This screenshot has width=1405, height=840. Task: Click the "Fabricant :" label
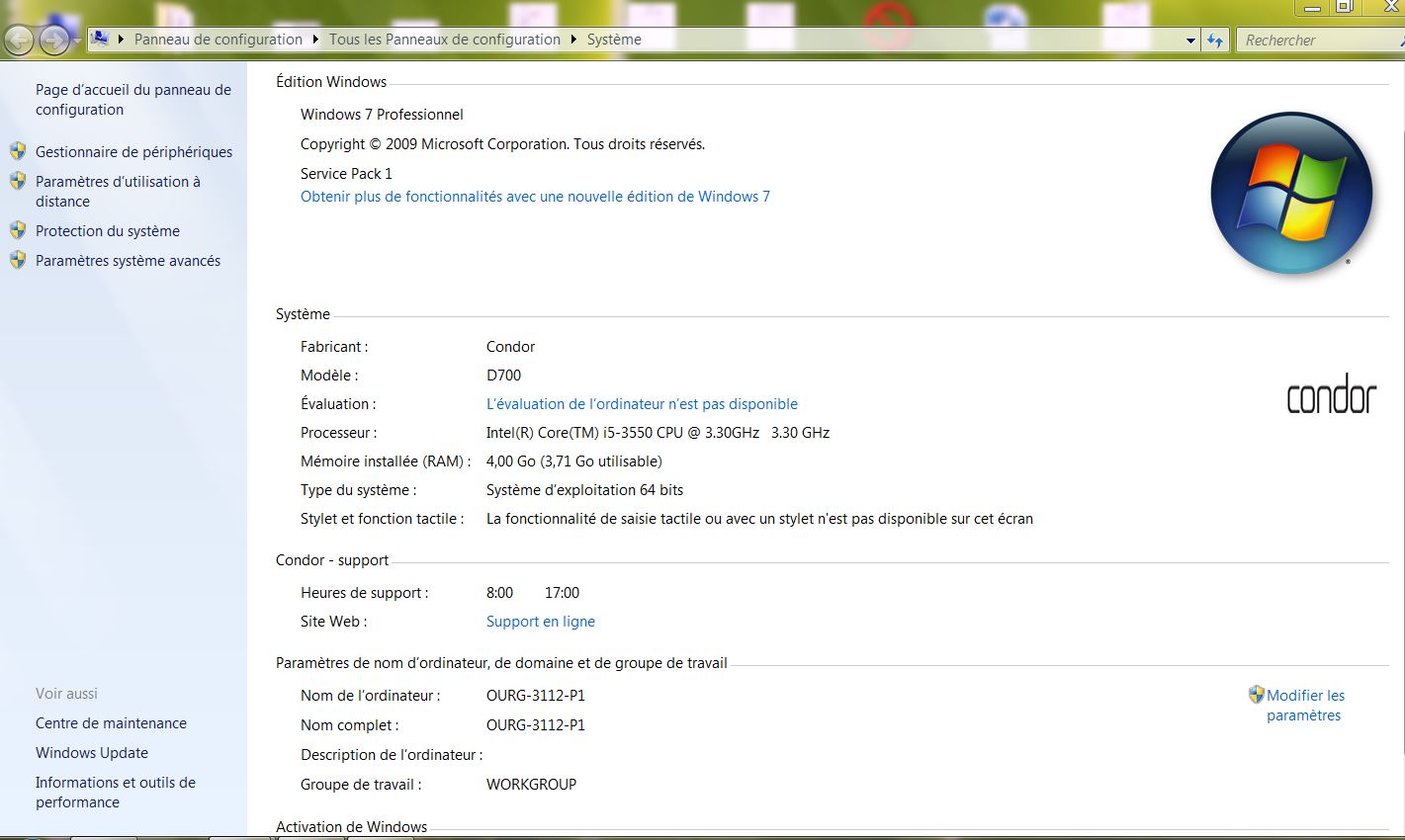pos(334,347)
